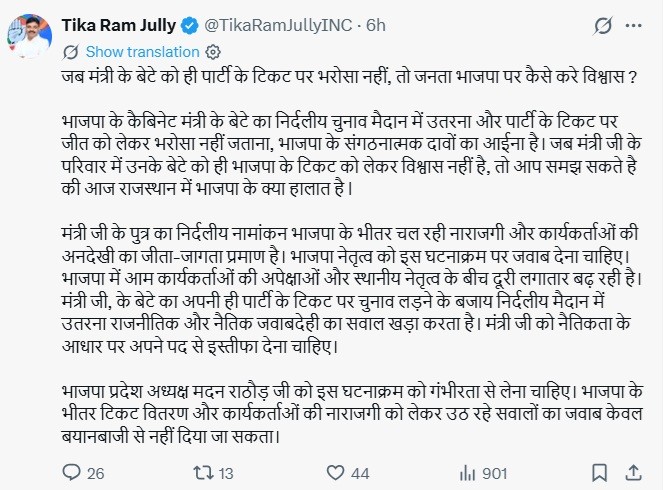Repost the tweet with retweet icon

[204, 473]
